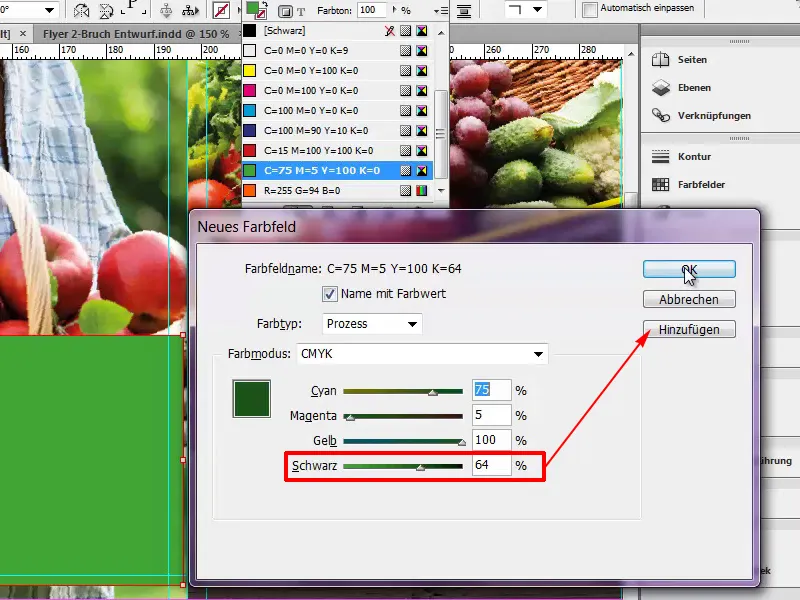Select the [Schwarz] swatch row

tap(337, 31)
